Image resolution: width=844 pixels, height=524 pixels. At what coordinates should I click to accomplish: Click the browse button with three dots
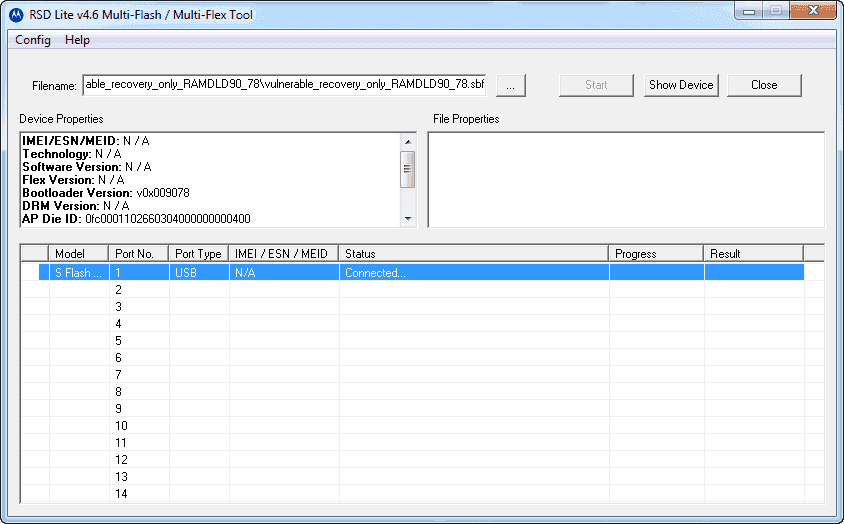point(510,85)
